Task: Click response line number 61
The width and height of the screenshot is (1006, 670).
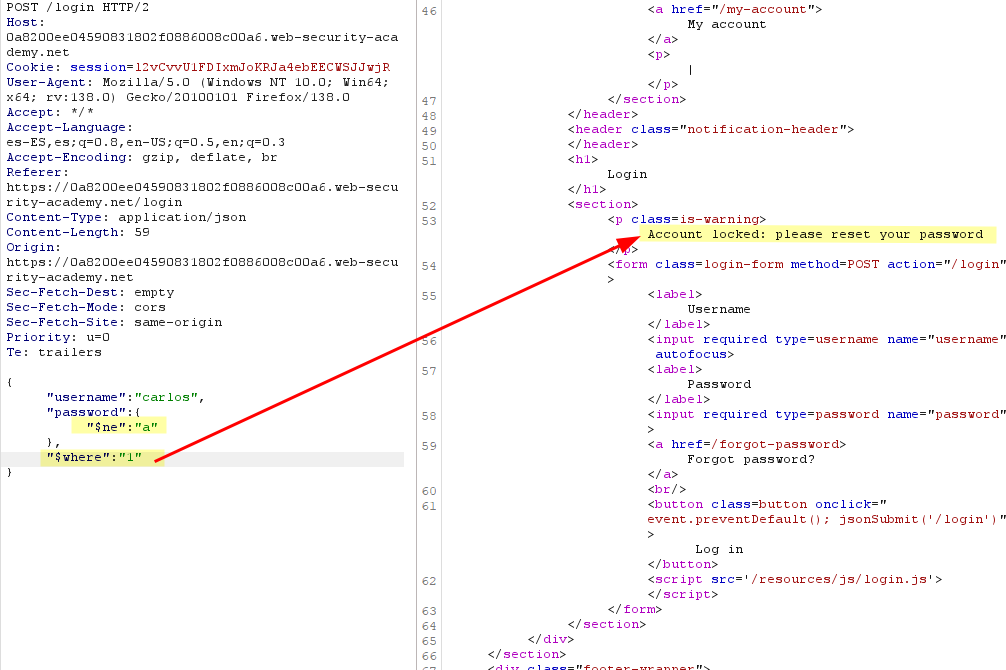Action: 429,506
